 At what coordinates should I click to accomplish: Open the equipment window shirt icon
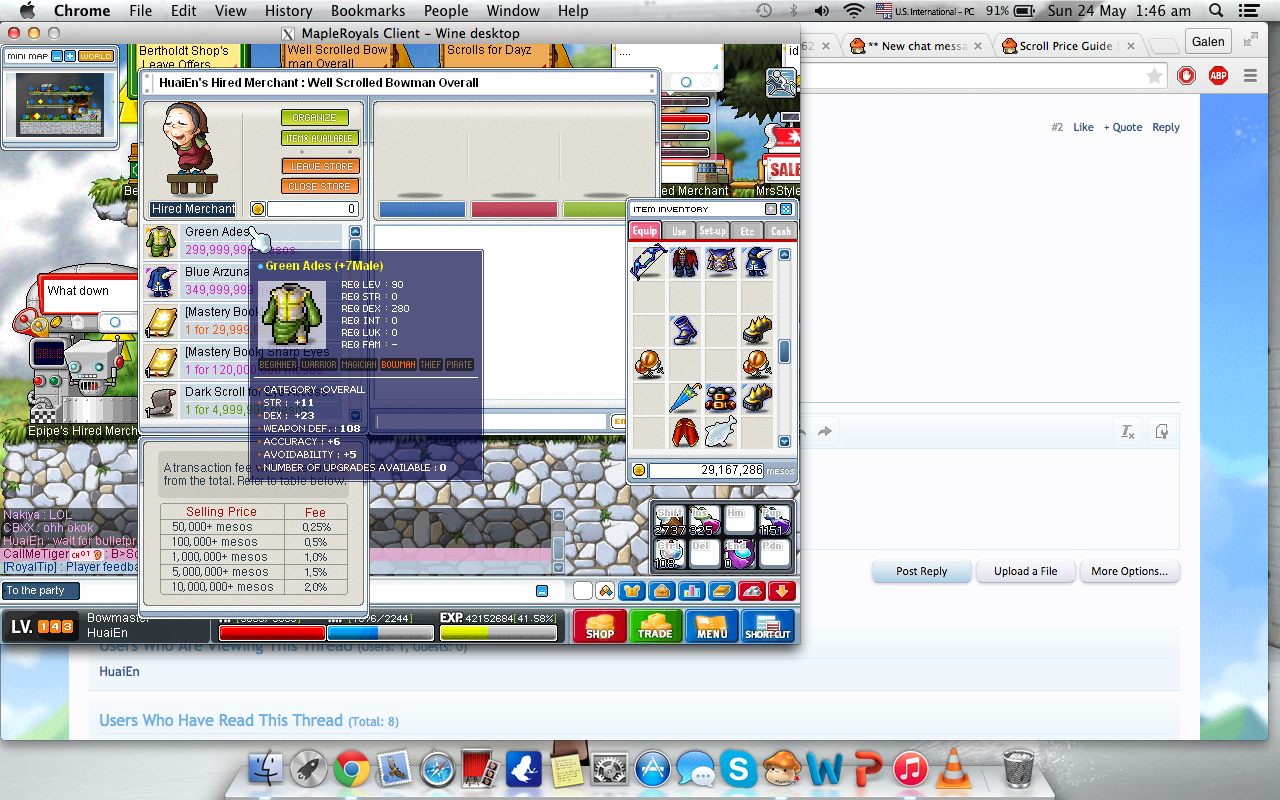pos(631,591)
